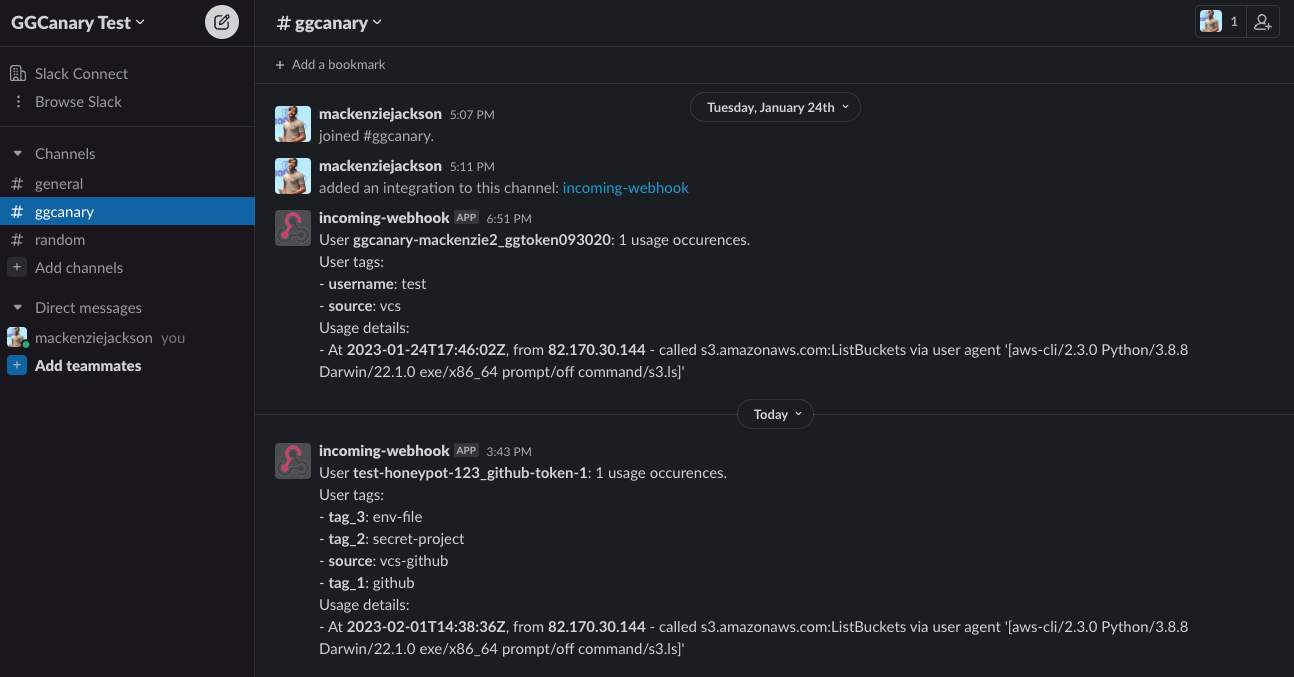Click webhook app icon on 6:51 PM message

pyautogui.click(x=293, y=228)
